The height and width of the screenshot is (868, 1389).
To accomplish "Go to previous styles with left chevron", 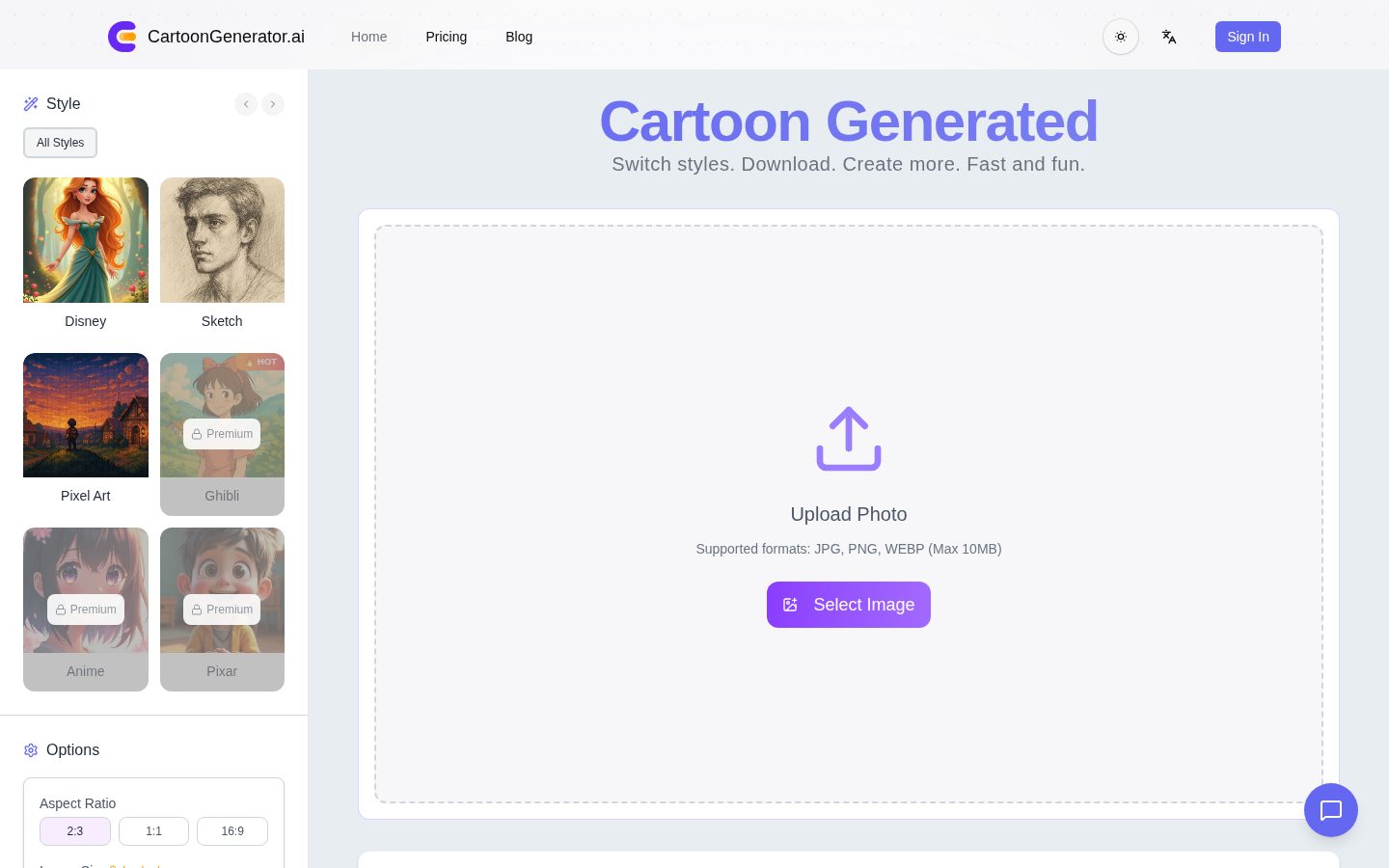I will coord(246,104).
